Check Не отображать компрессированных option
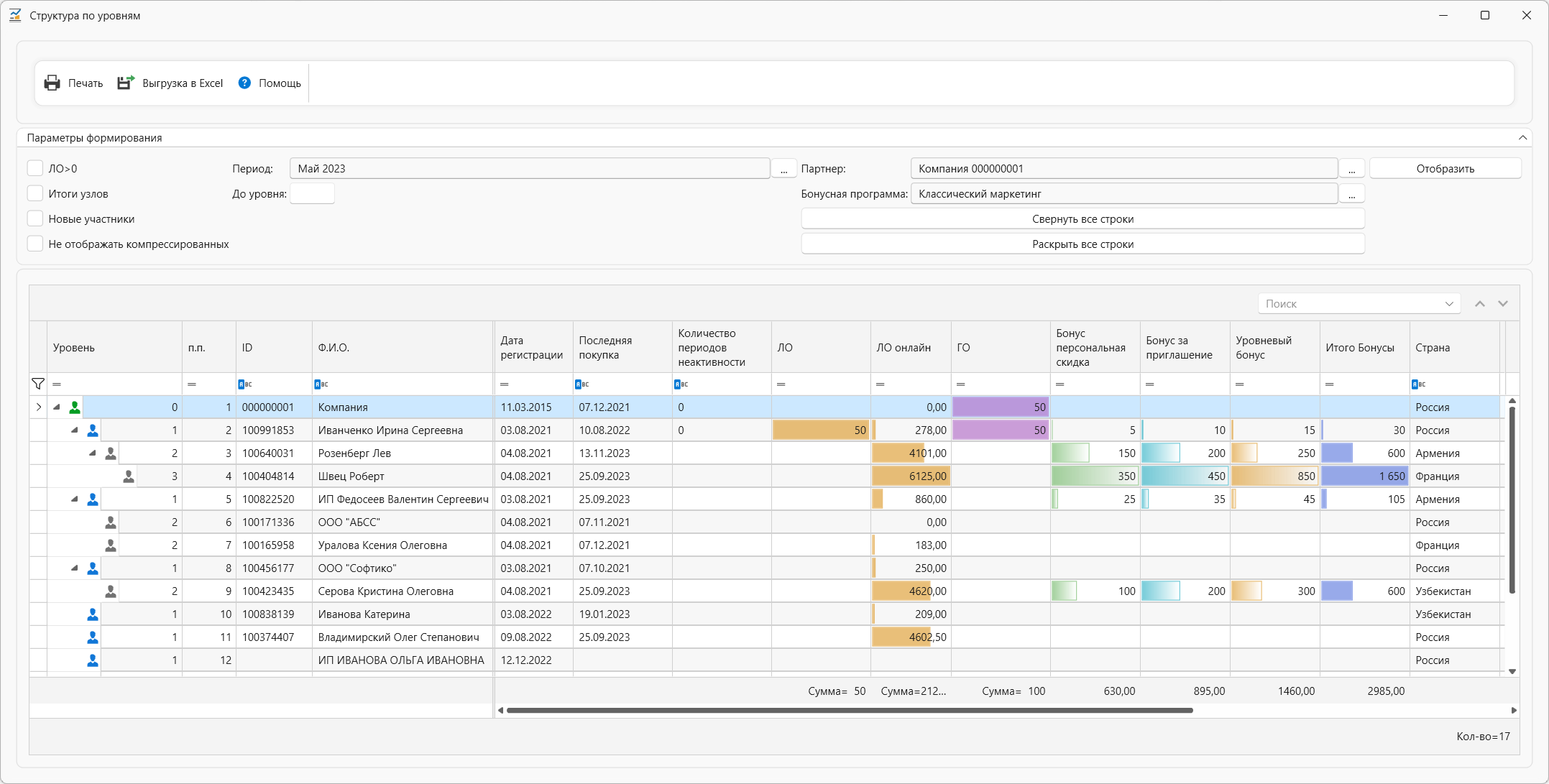The height and width of the screenshot is (784, 1549). [35, 244]
